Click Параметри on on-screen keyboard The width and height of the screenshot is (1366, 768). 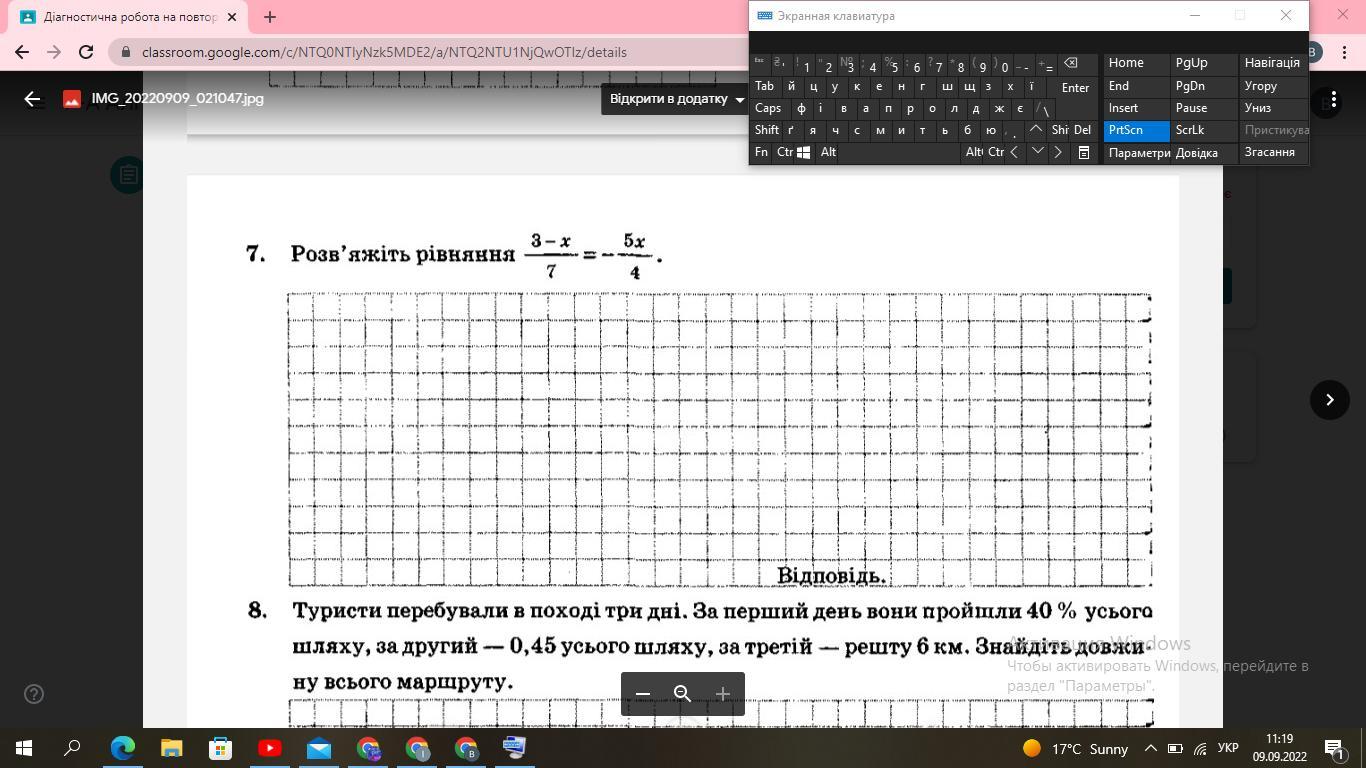(x=1137, y=153)
